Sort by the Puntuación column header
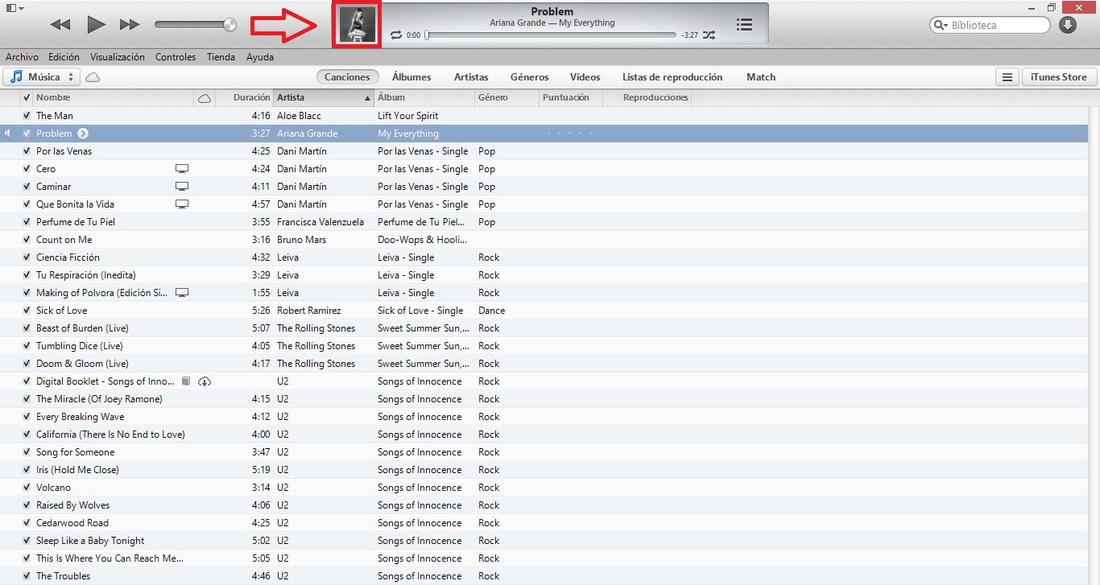 pyautogui.click(x=570, y=98)
